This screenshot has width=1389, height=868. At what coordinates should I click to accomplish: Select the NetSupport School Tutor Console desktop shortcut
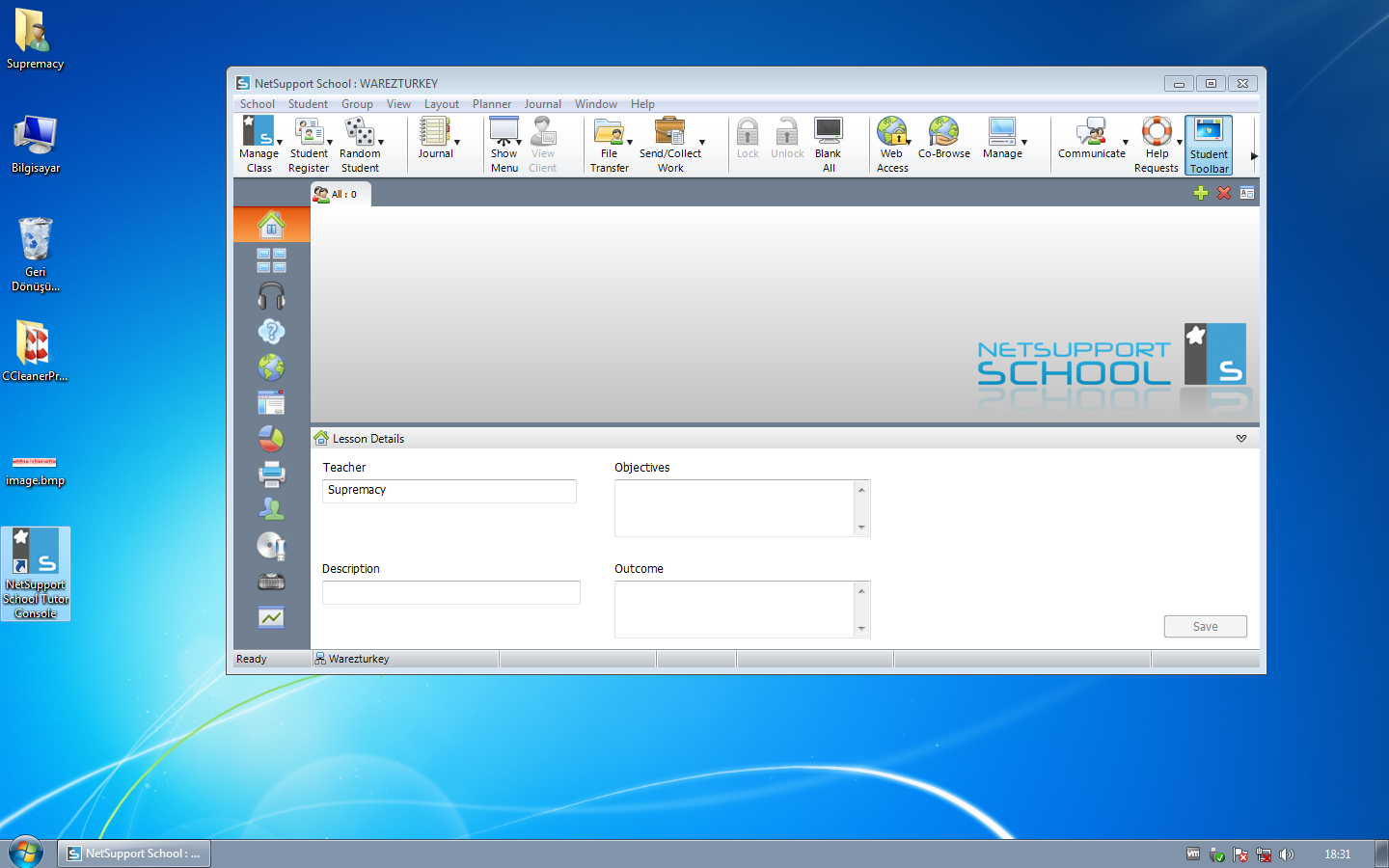(36, 574)
